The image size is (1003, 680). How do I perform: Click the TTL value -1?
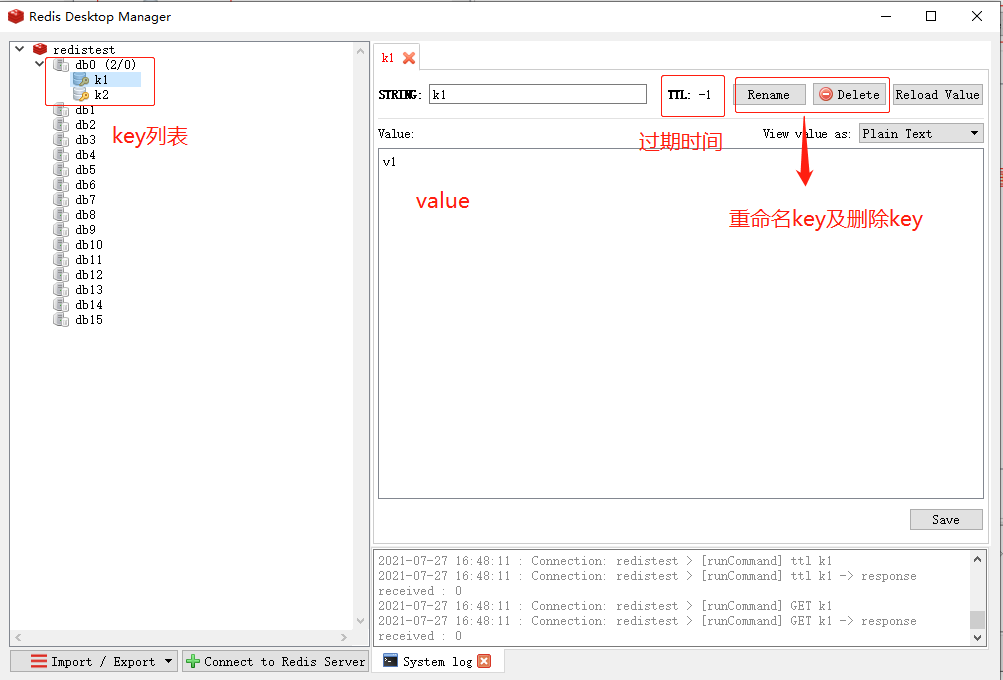click(704, 95)
